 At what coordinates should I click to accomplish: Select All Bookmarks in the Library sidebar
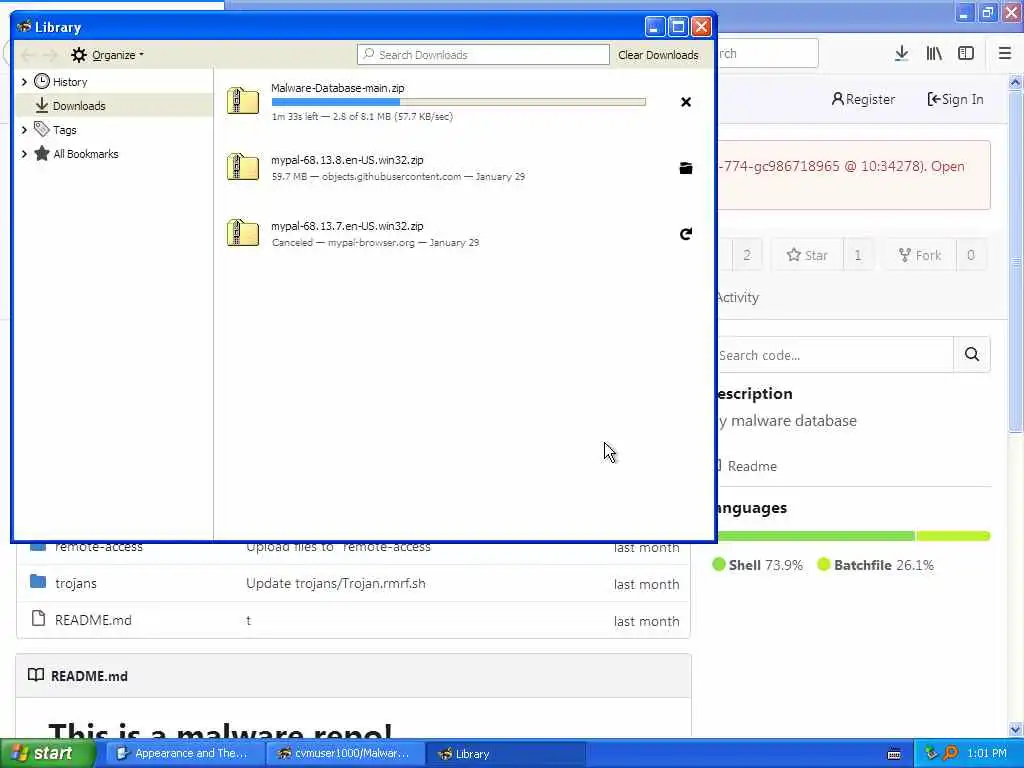pos(86,154)
